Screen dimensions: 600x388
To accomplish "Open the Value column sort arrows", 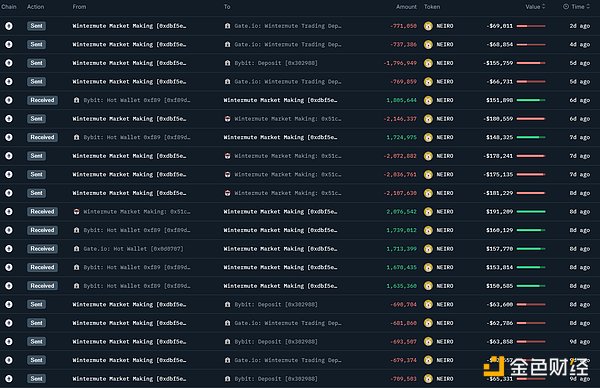I will (x=544, y=7).
